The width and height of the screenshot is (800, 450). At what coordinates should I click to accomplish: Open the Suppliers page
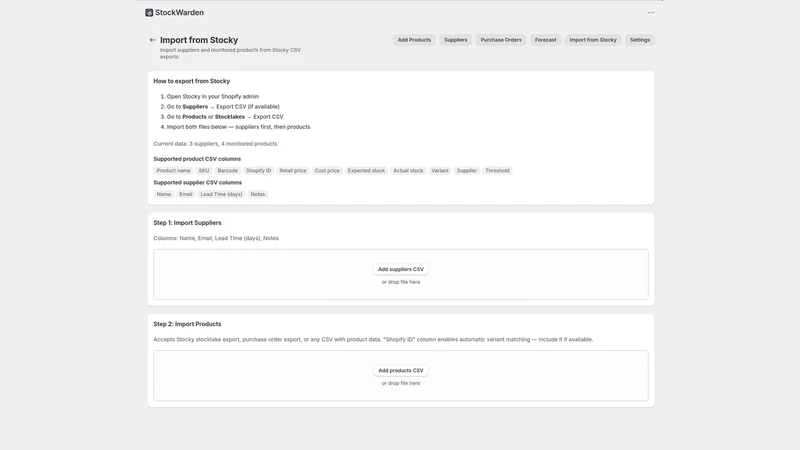pos(456,40)
